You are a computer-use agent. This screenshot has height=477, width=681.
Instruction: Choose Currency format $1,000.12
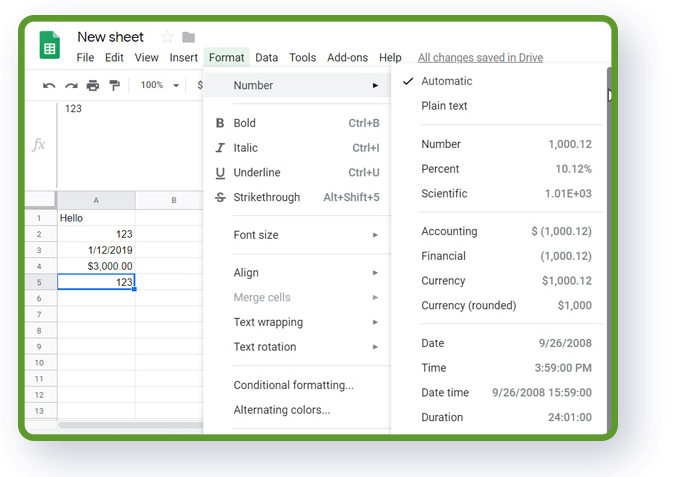tap(499, 281)
